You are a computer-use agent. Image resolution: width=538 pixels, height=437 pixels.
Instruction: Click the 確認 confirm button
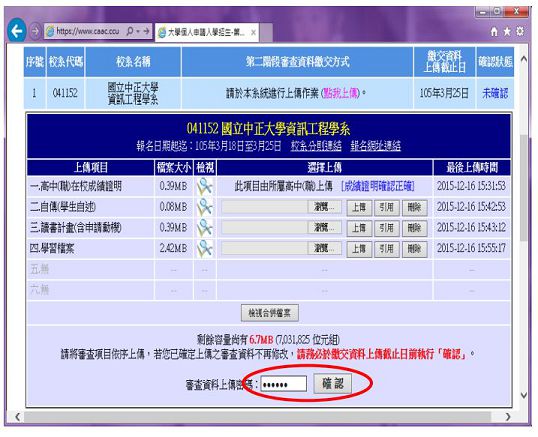coord(333,383)
